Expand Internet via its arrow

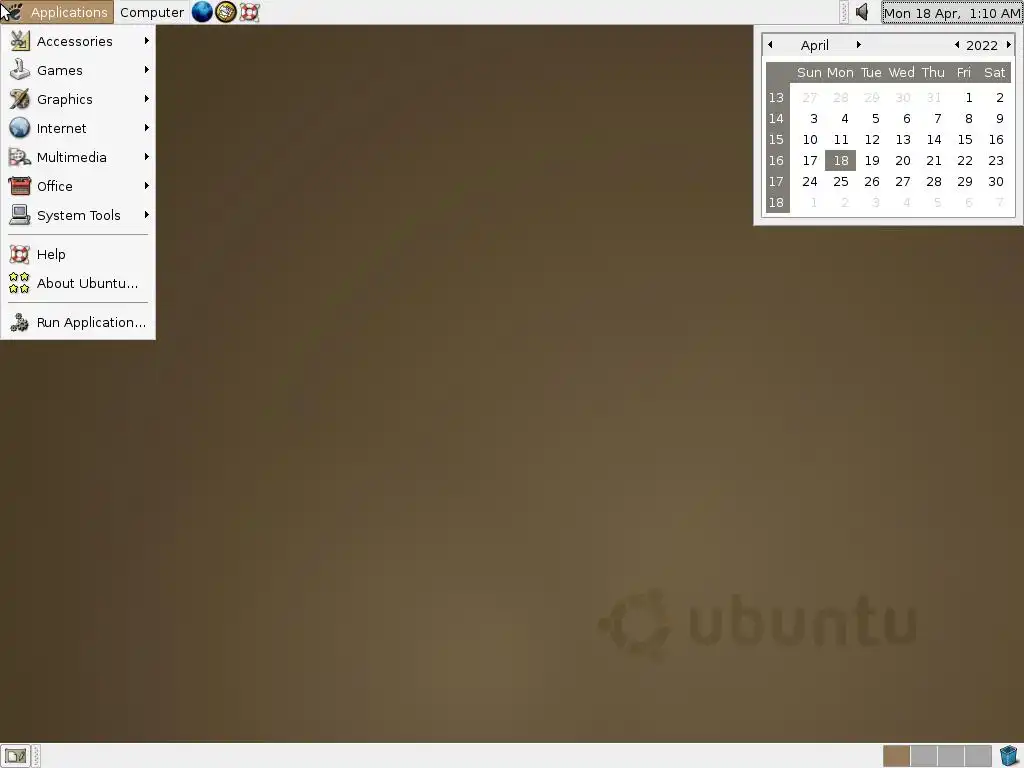tap(146, 127)
